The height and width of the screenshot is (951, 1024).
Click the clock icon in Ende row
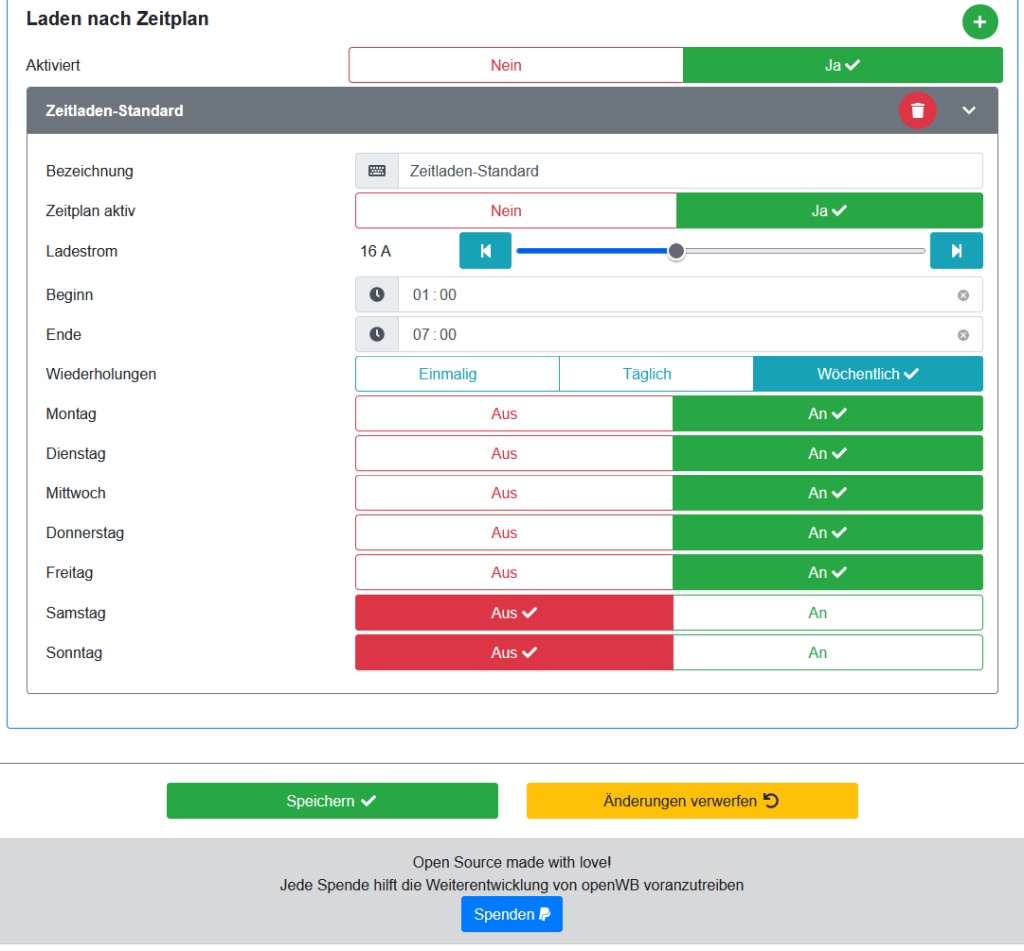coord(377,335)
